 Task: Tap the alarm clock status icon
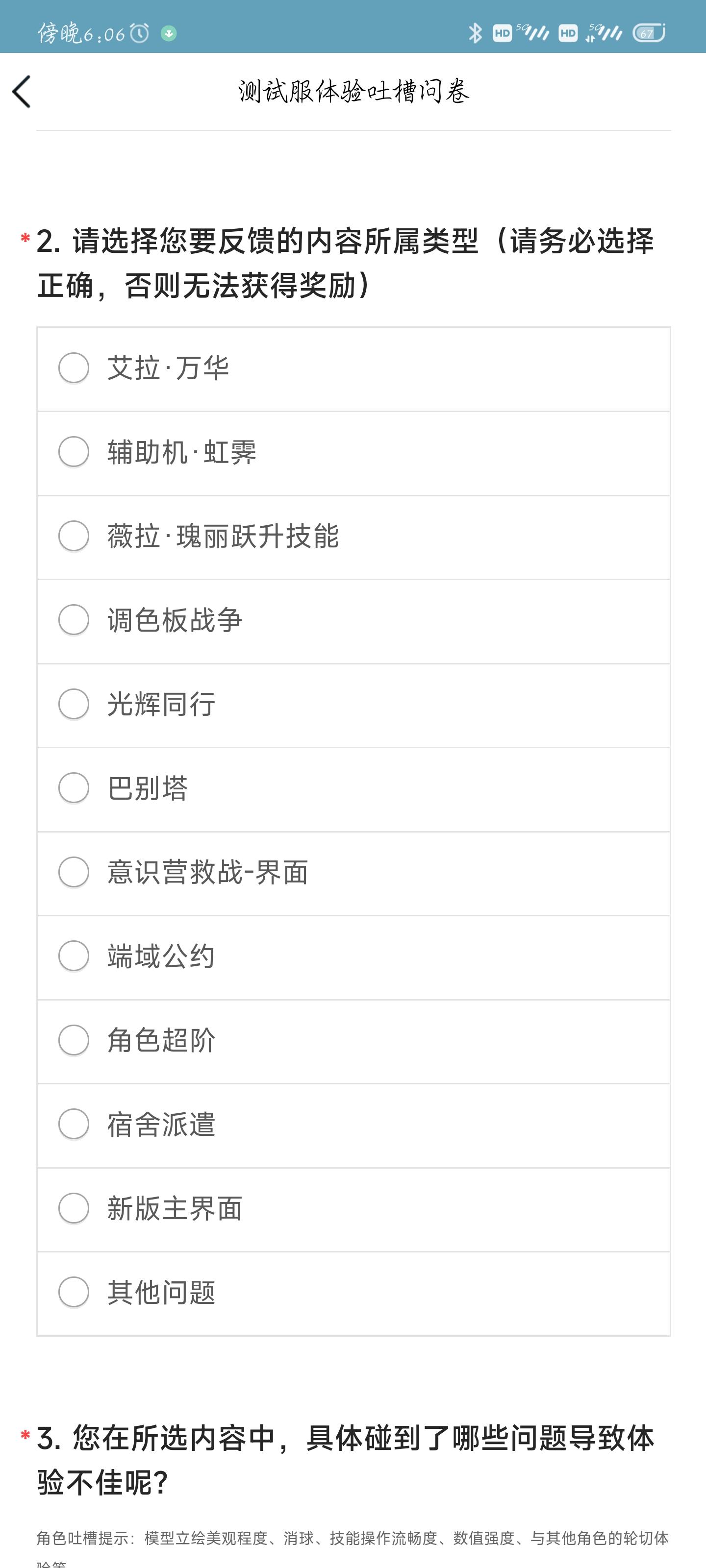[x=140, y=33]
